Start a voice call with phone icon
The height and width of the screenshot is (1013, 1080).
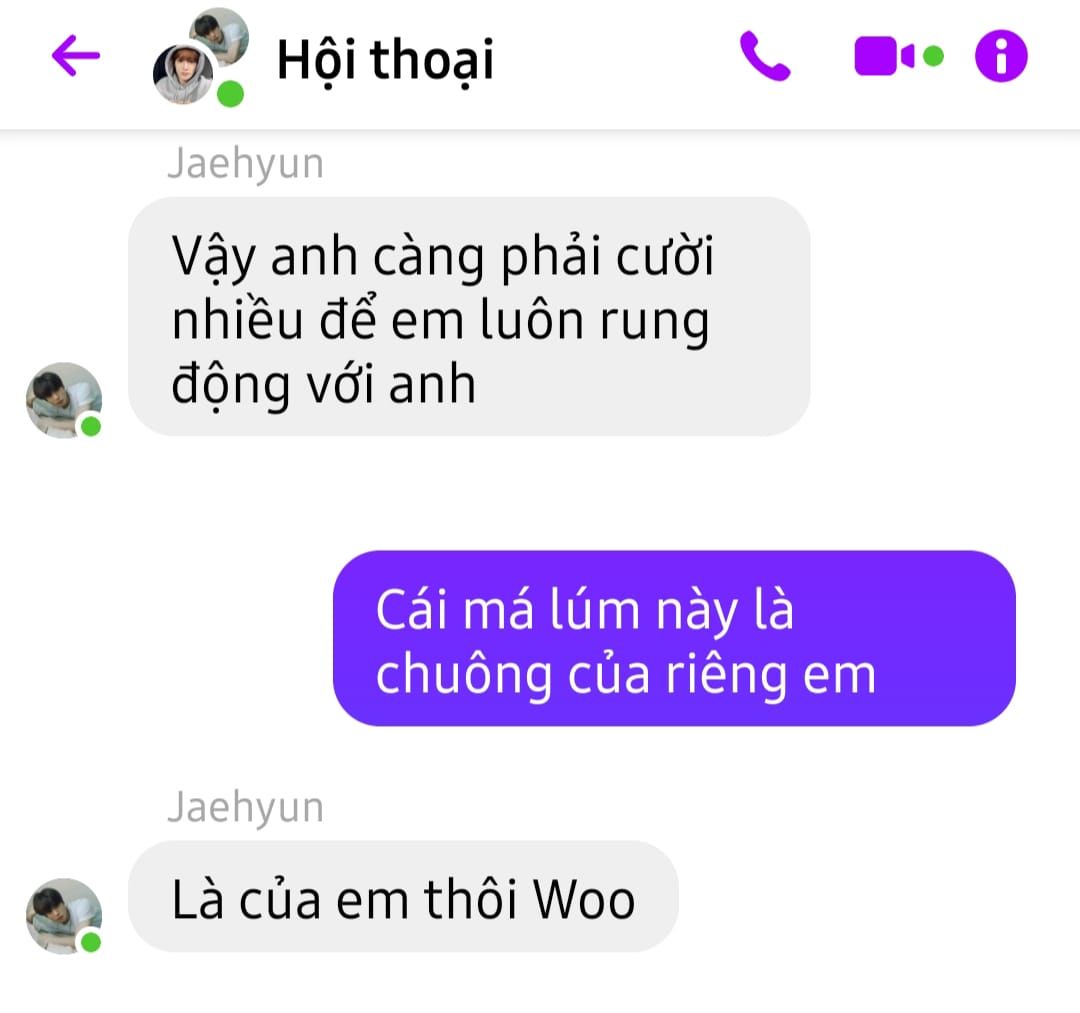(x=765, y=56)
